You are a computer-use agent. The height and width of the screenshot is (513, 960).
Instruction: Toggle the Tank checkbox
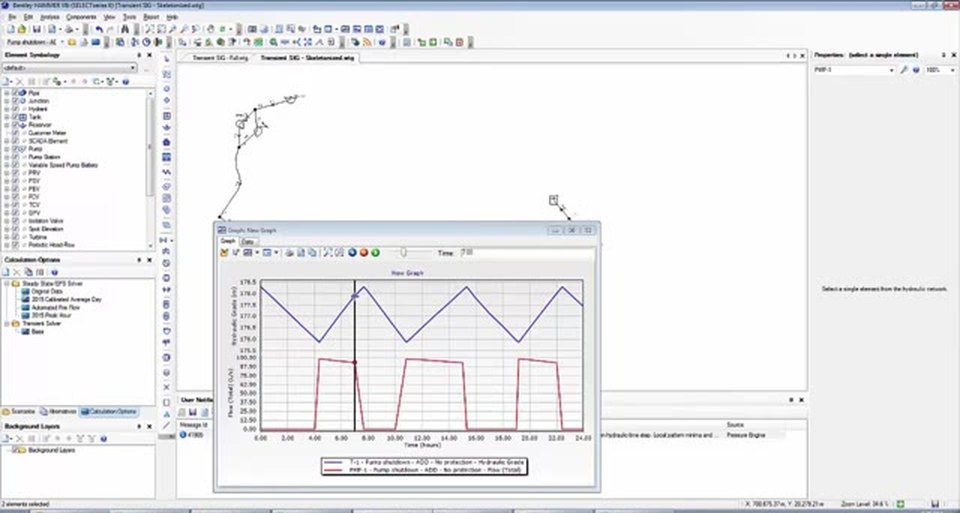coord(15,117)
